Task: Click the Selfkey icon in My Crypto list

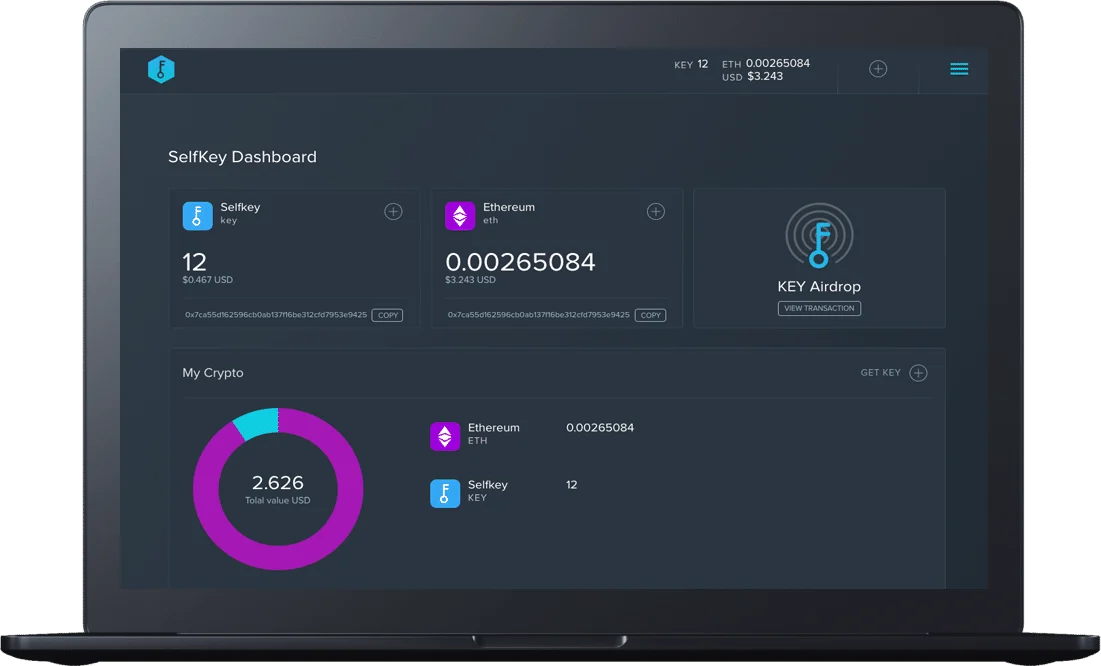Action: 444,491
